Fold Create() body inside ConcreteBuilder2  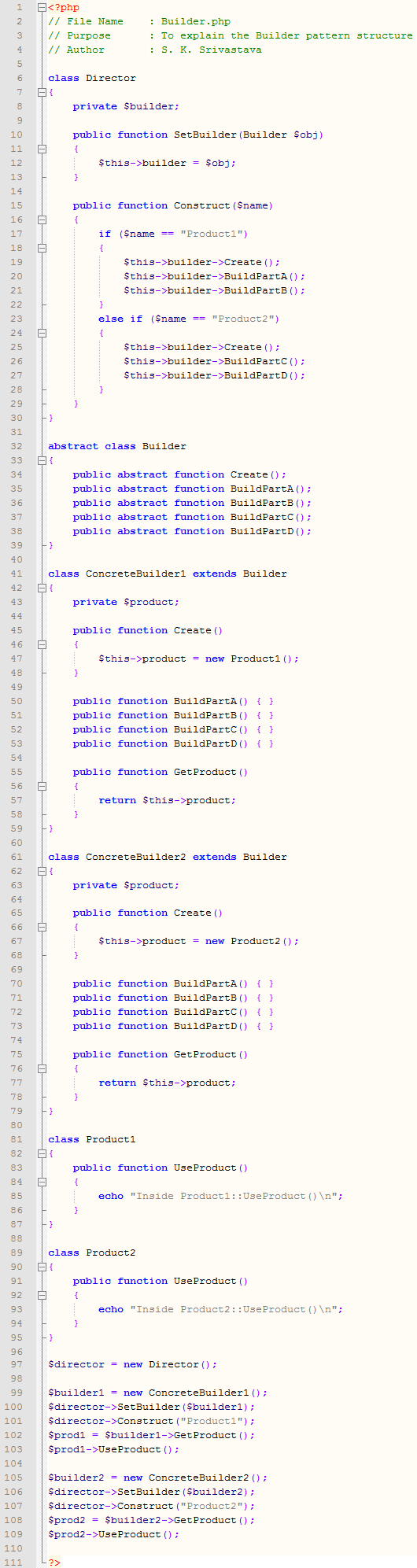(42, 927)
